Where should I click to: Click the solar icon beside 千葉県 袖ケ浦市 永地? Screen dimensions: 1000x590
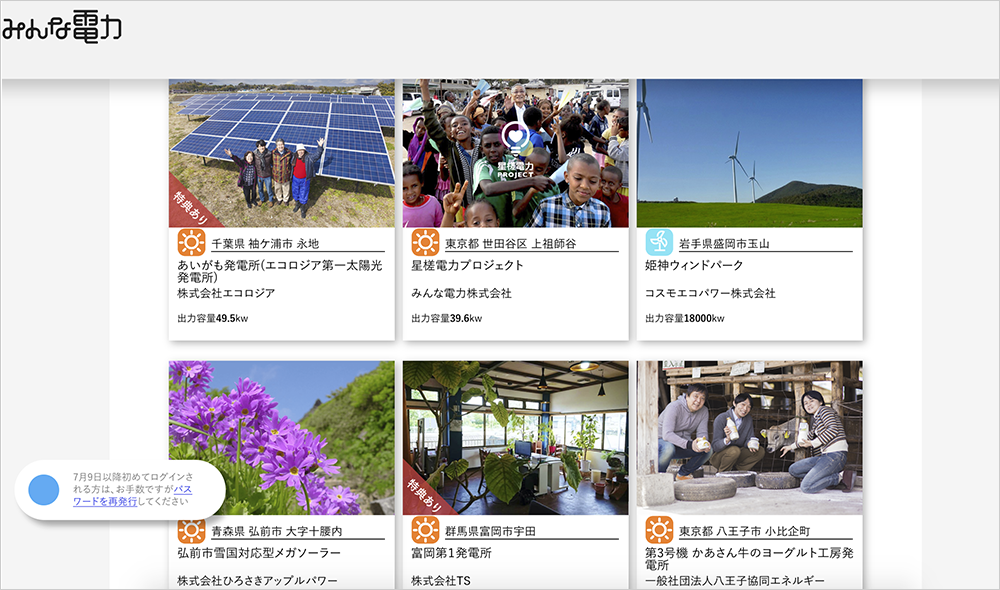click(x=191, y=242)
